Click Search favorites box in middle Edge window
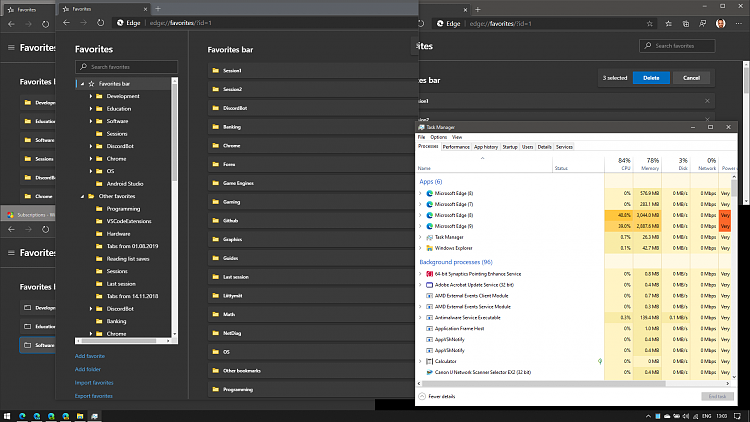Image resolution: width=750 pixels, height=422 pixels. [126, 67]
